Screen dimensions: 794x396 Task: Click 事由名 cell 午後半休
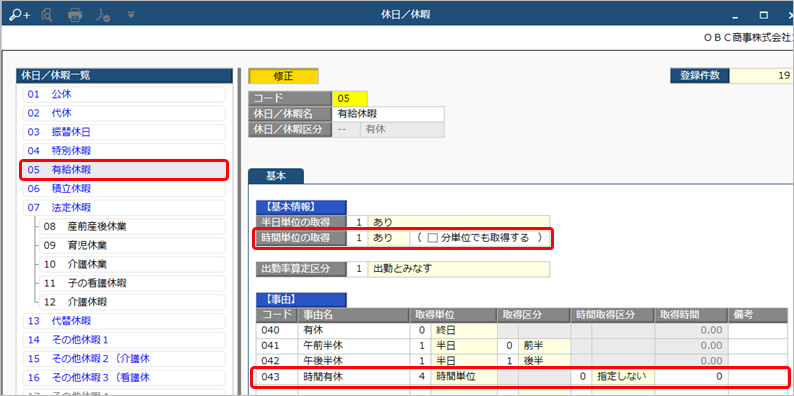coord(353,361)
